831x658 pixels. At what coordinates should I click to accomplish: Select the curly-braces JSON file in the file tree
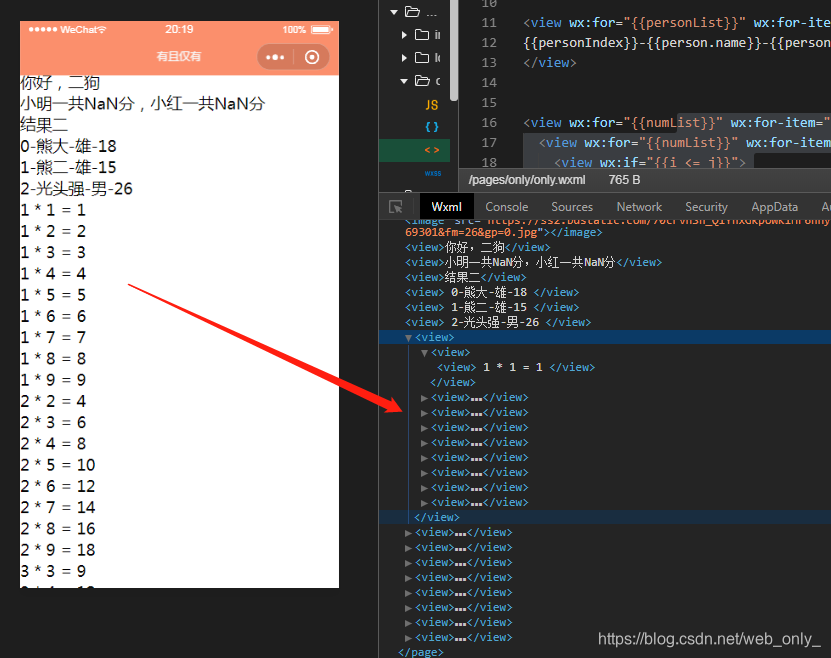[432, 127]
